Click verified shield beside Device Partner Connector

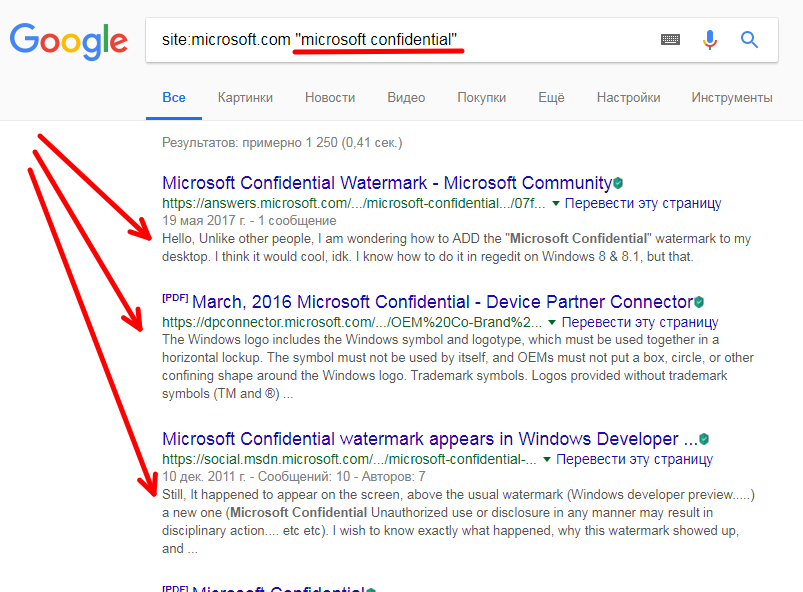pyautogui.click(x=699, y=302)
